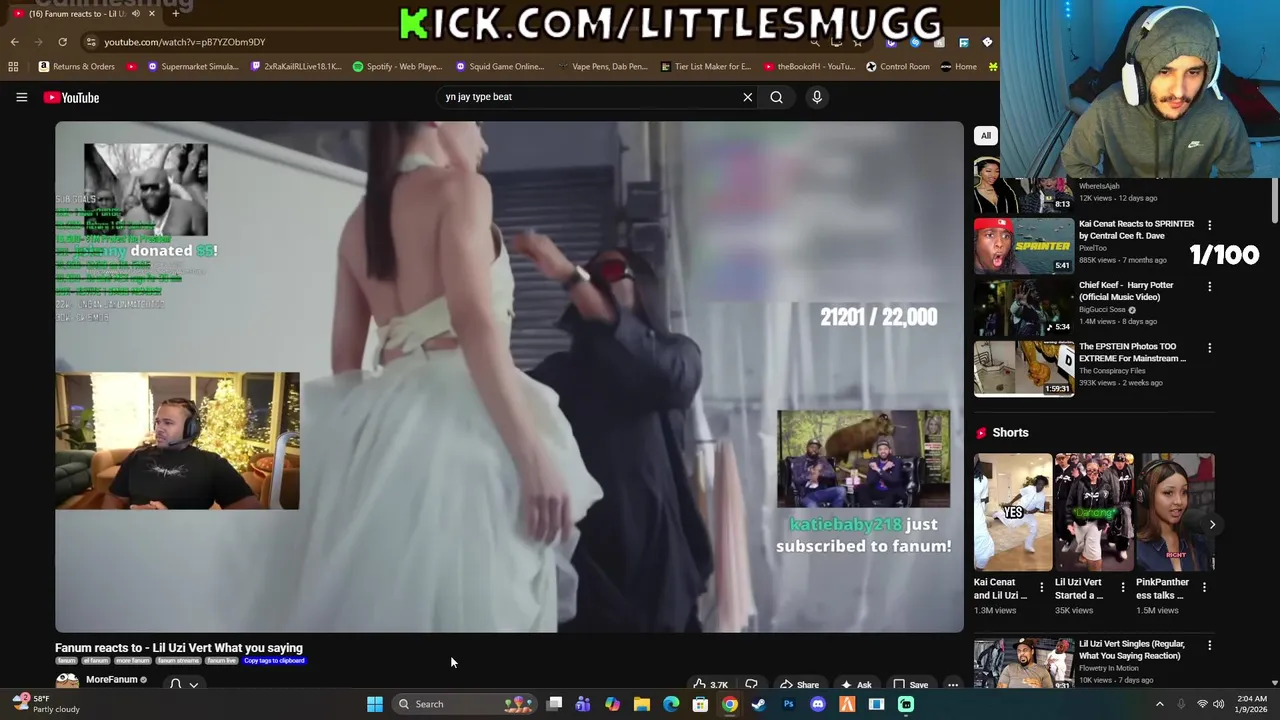Open options for The EPSTEIN Photos video
Image resolution: width=1280 pixels, height=720 pixels.
coord(1209,348)
